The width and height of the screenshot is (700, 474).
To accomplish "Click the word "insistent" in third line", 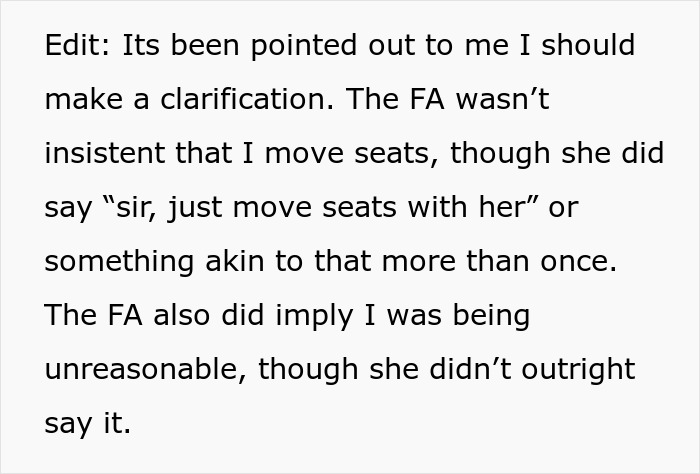I will click(105, 153).
